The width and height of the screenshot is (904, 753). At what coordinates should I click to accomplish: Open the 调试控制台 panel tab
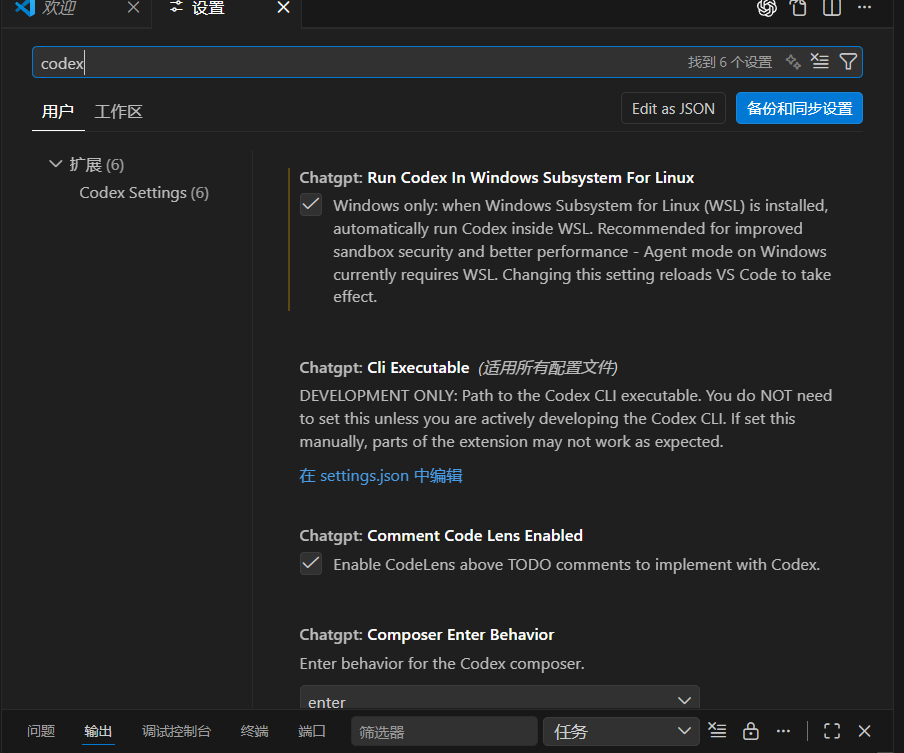click(176, 731)
